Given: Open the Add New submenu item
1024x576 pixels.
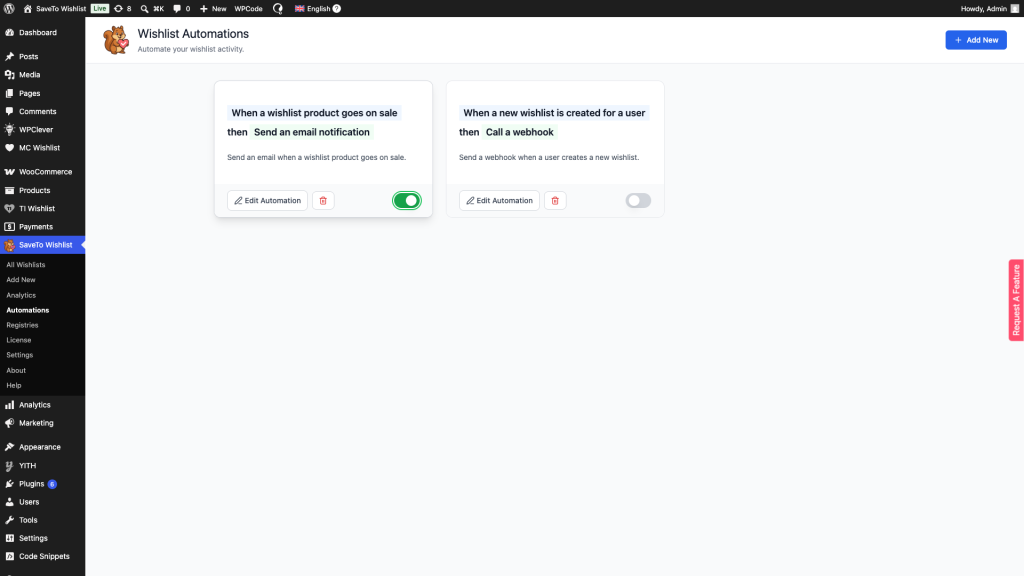Looking at the screenshot, I should click(x=21, y=280).
